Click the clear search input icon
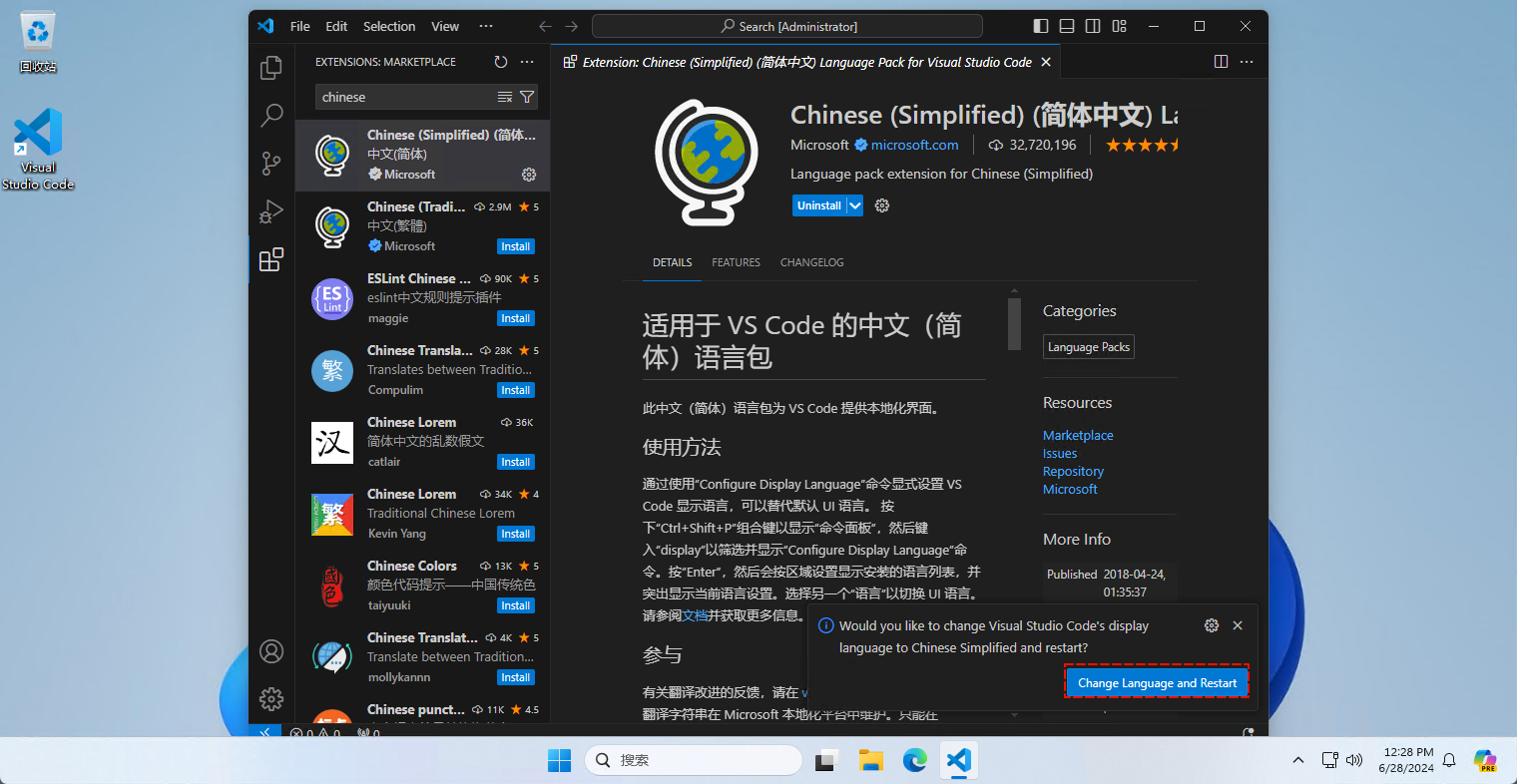Image resolution: width=1517 pixels, height=784 pixels. 507,97
